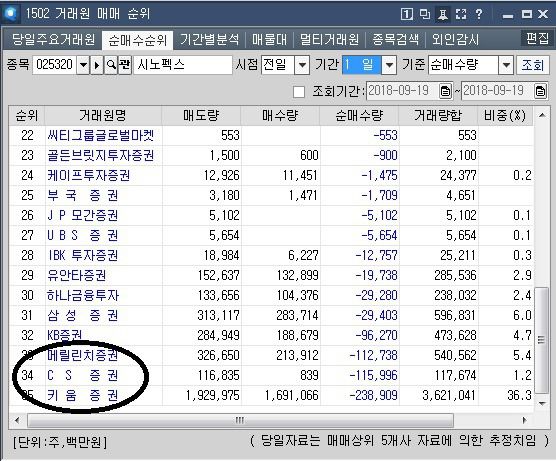Select the 부 국 증 권 row
This screenshot has height=461, width=556.
[x=271, y=195]
